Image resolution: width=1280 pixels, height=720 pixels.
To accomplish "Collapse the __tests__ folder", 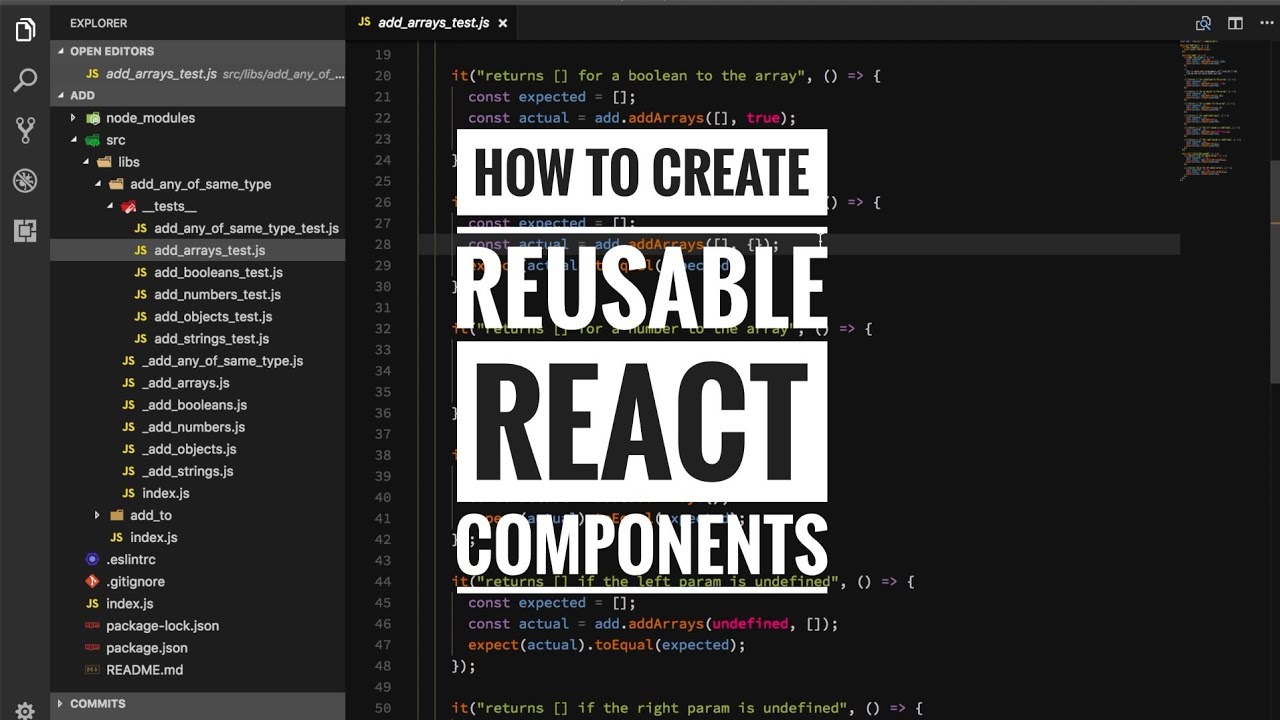I will point(109,206).
